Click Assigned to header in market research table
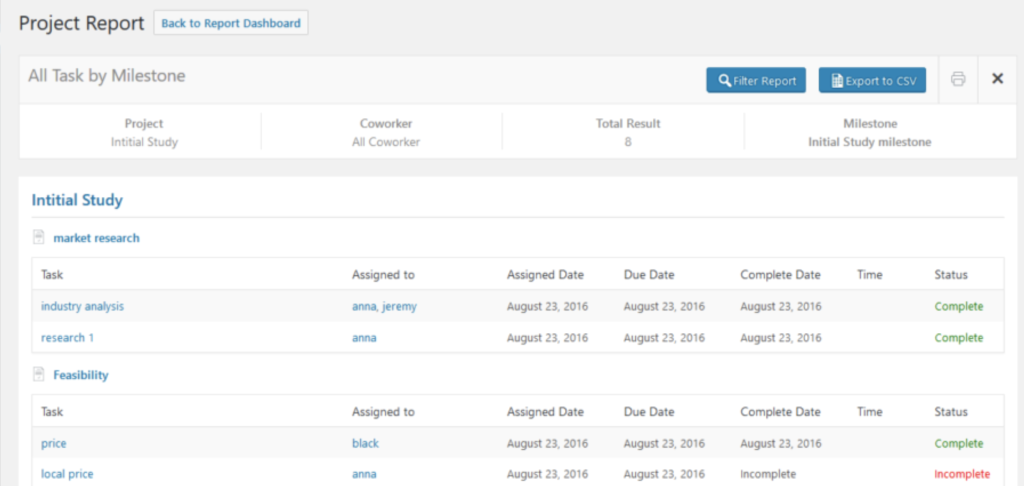 coord(383,275)
